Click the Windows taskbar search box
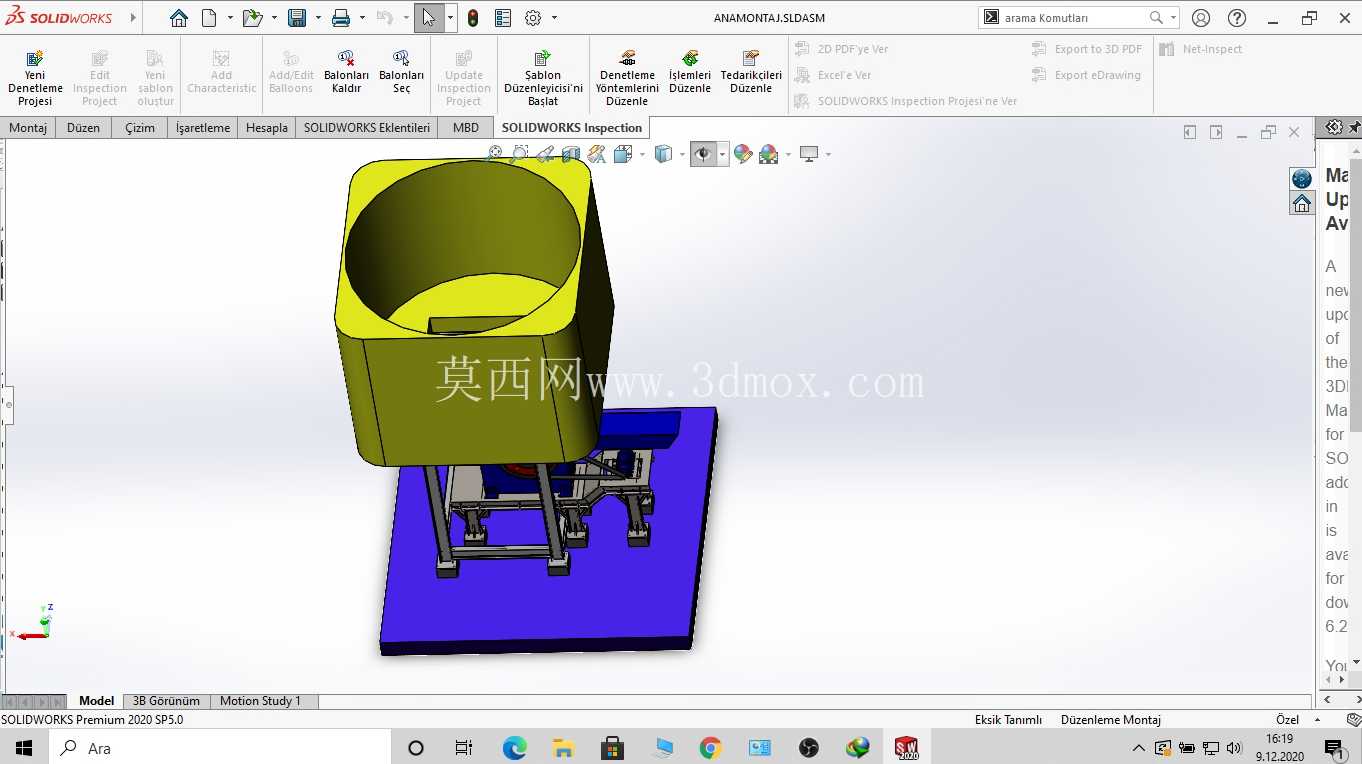Image resolution: width=1362 pixels, height=764 pixels. pyautogui.click(x=220, y=748)
